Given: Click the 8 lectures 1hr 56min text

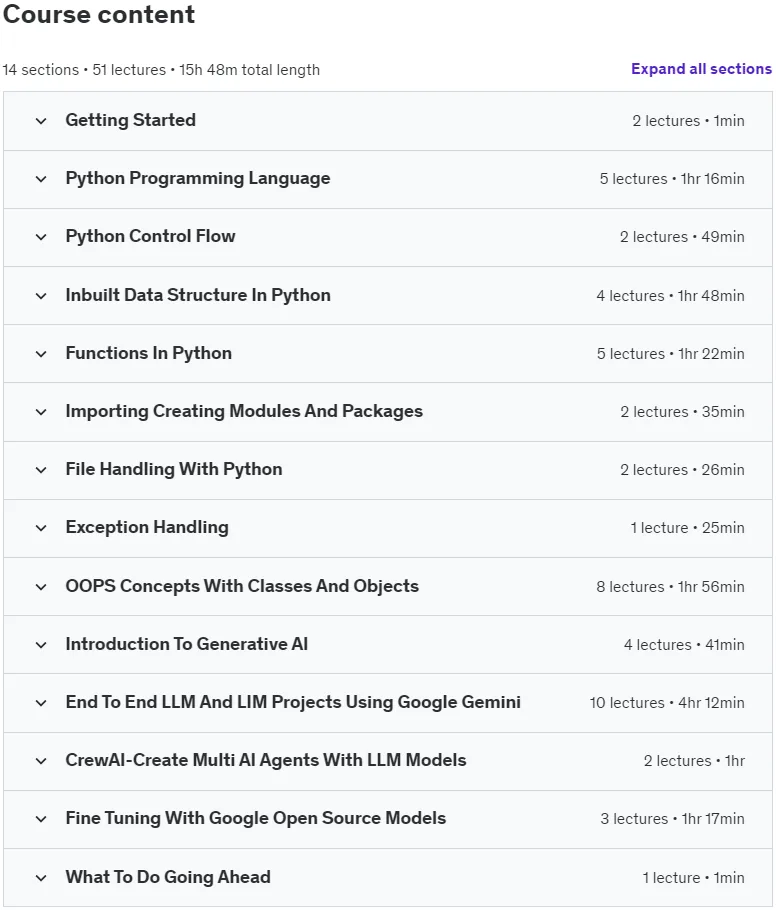Looking at the screenshot, I should pos(670,587).
